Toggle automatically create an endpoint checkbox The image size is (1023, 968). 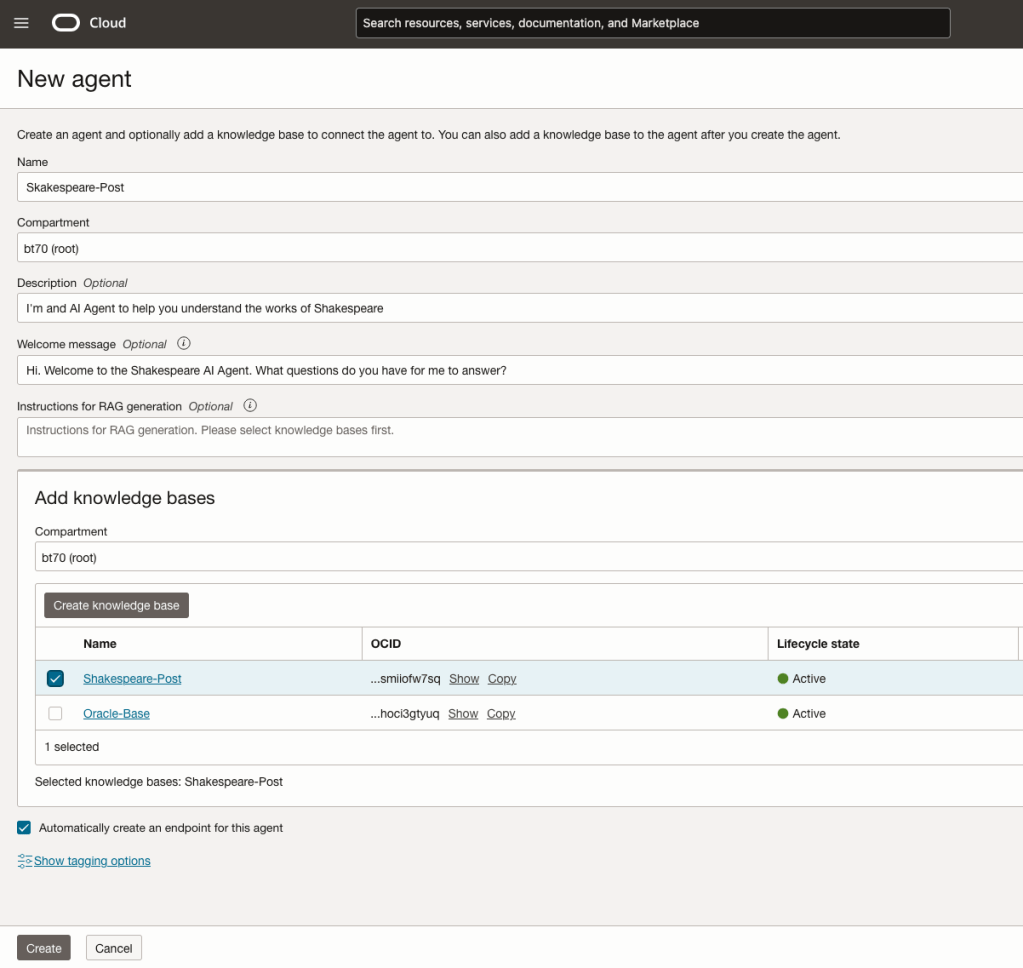24,828
